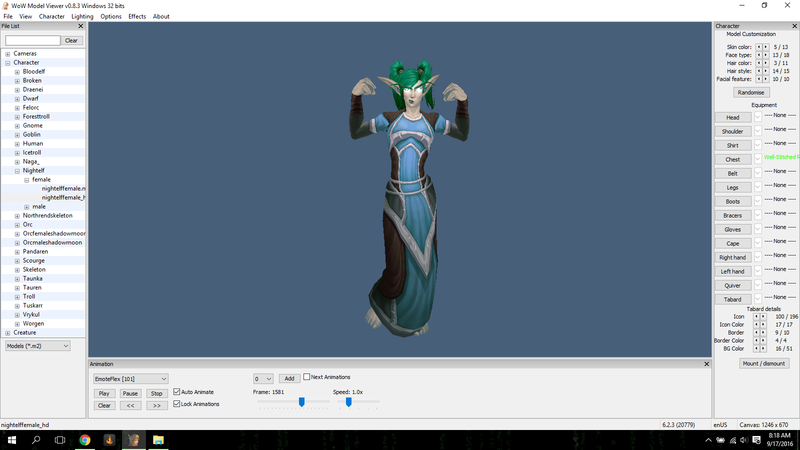Decrease tabard Border Color value
Image resolution: width=800 pixels, height=450 pixels.
pos(757,341)
